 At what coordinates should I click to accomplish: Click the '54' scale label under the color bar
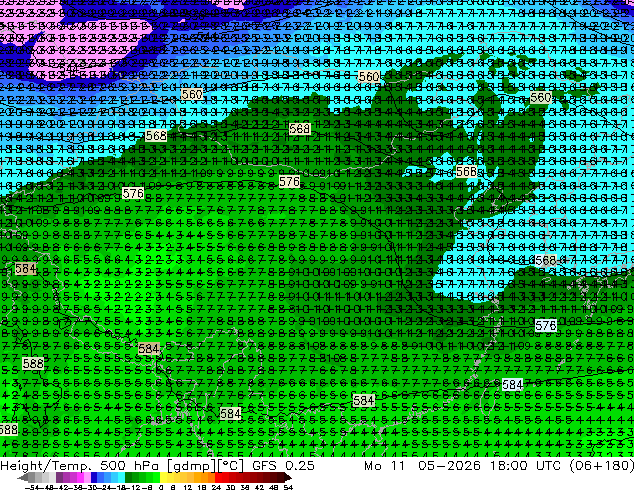289,488
